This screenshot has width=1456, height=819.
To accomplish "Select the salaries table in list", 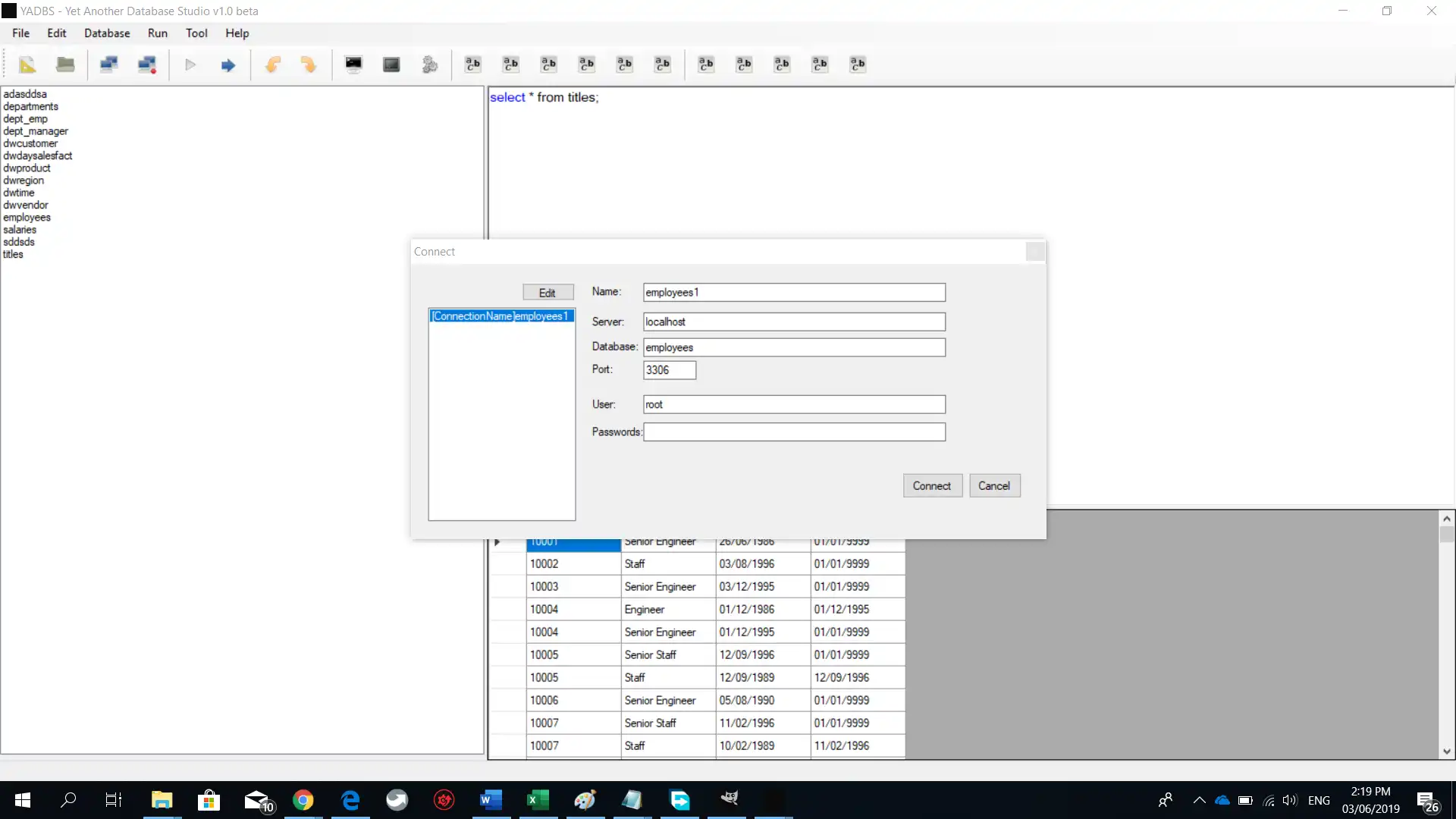I will point(20,230).
